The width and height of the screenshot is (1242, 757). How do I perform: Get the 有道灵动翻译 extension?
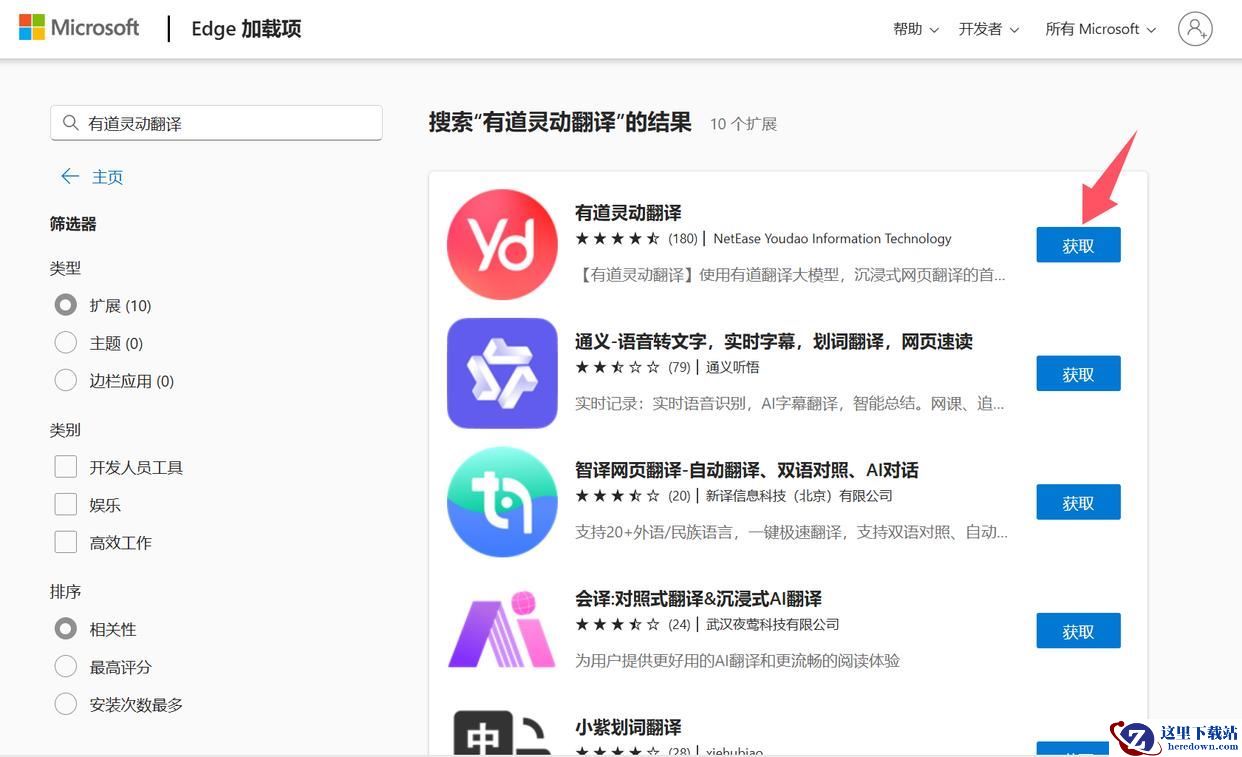(1078, 245)
